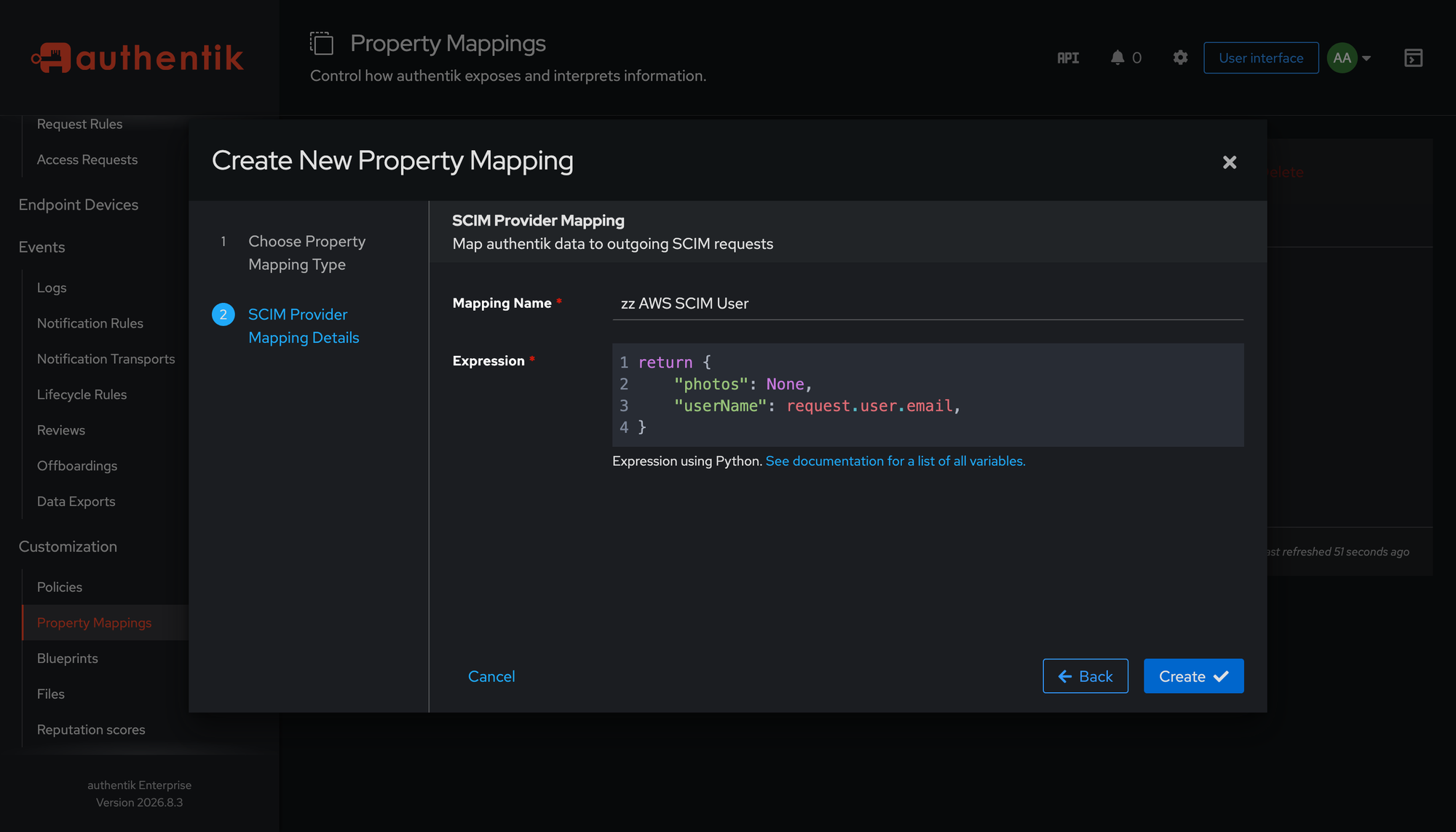This screenshot has width=1456, height=832.
Task: Click the authentik logo
Action: 137,58
